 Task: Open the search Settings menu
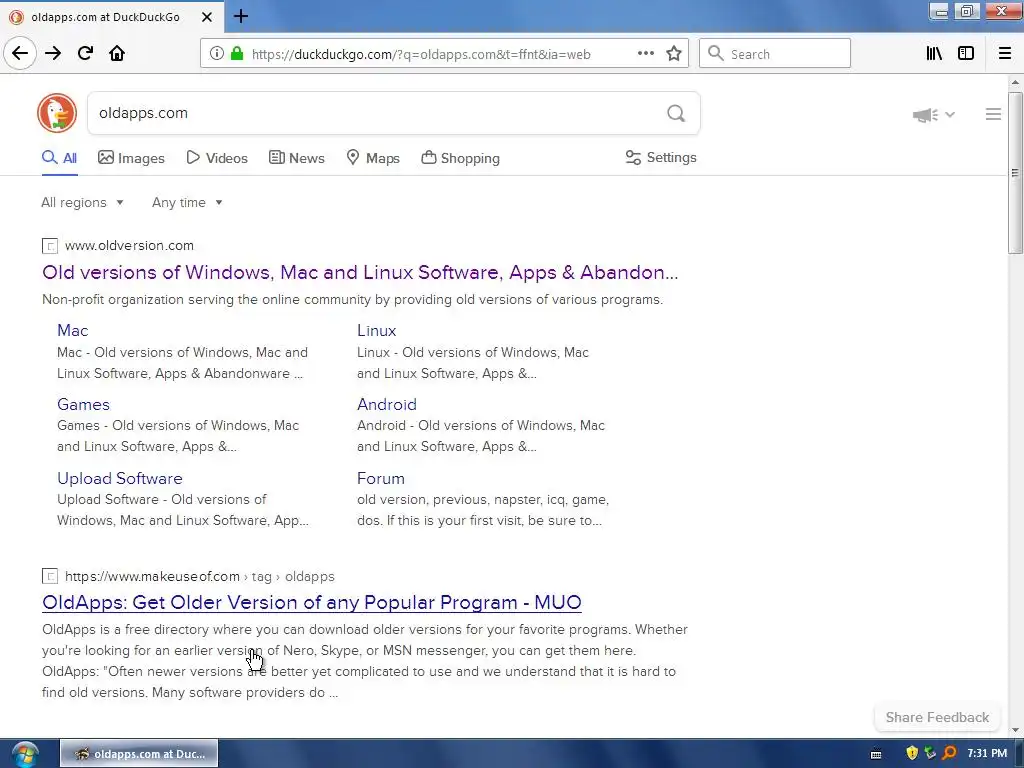661,157
